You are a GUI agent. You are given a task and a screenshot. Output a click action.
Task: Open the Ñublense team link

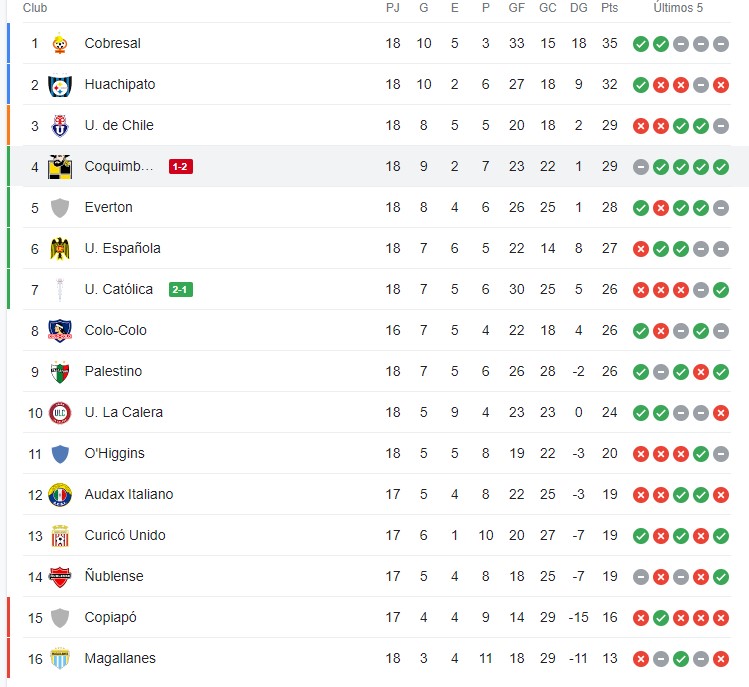114,576
